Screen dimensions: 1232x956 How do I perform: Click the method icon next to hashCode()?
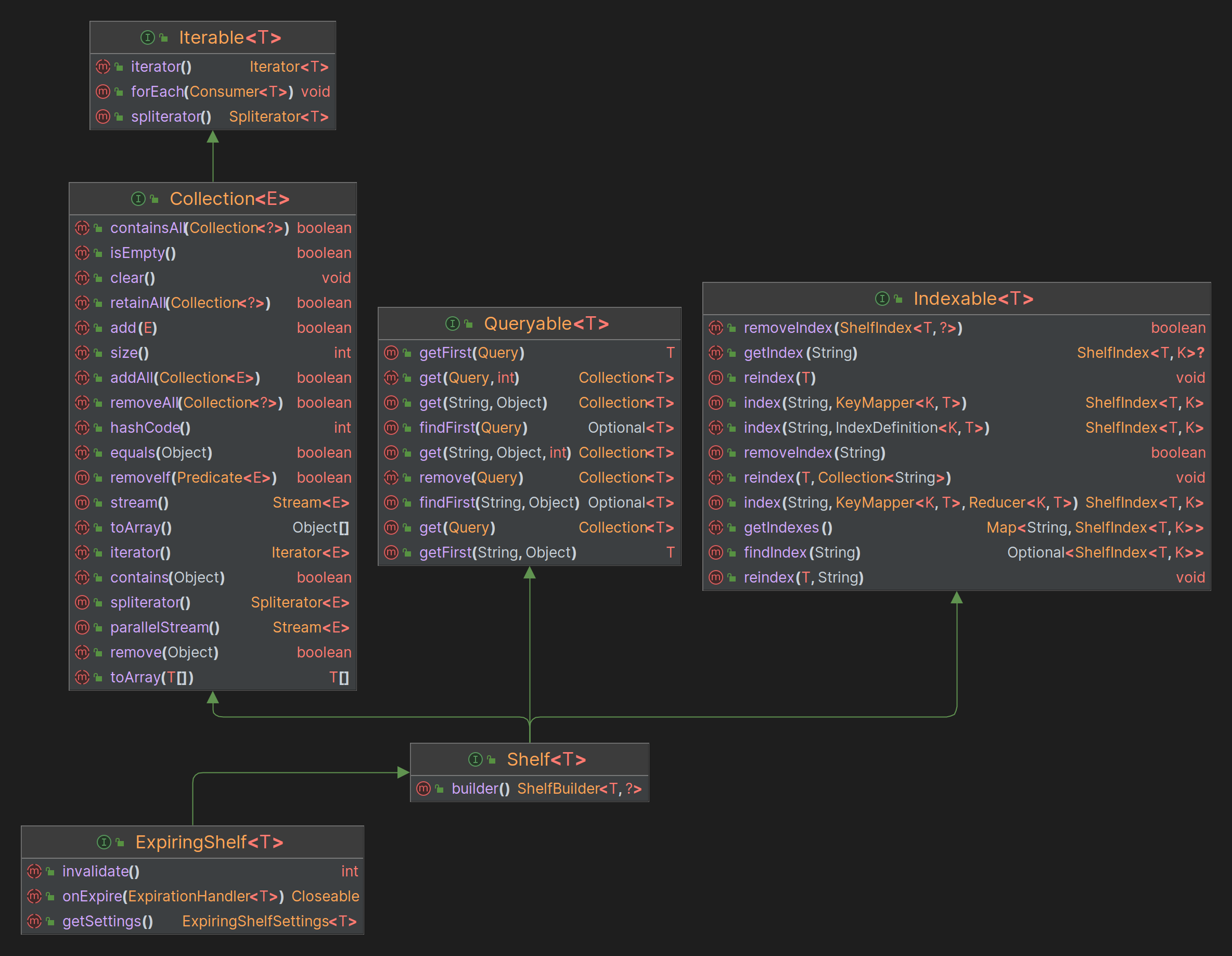click(82, 428)
